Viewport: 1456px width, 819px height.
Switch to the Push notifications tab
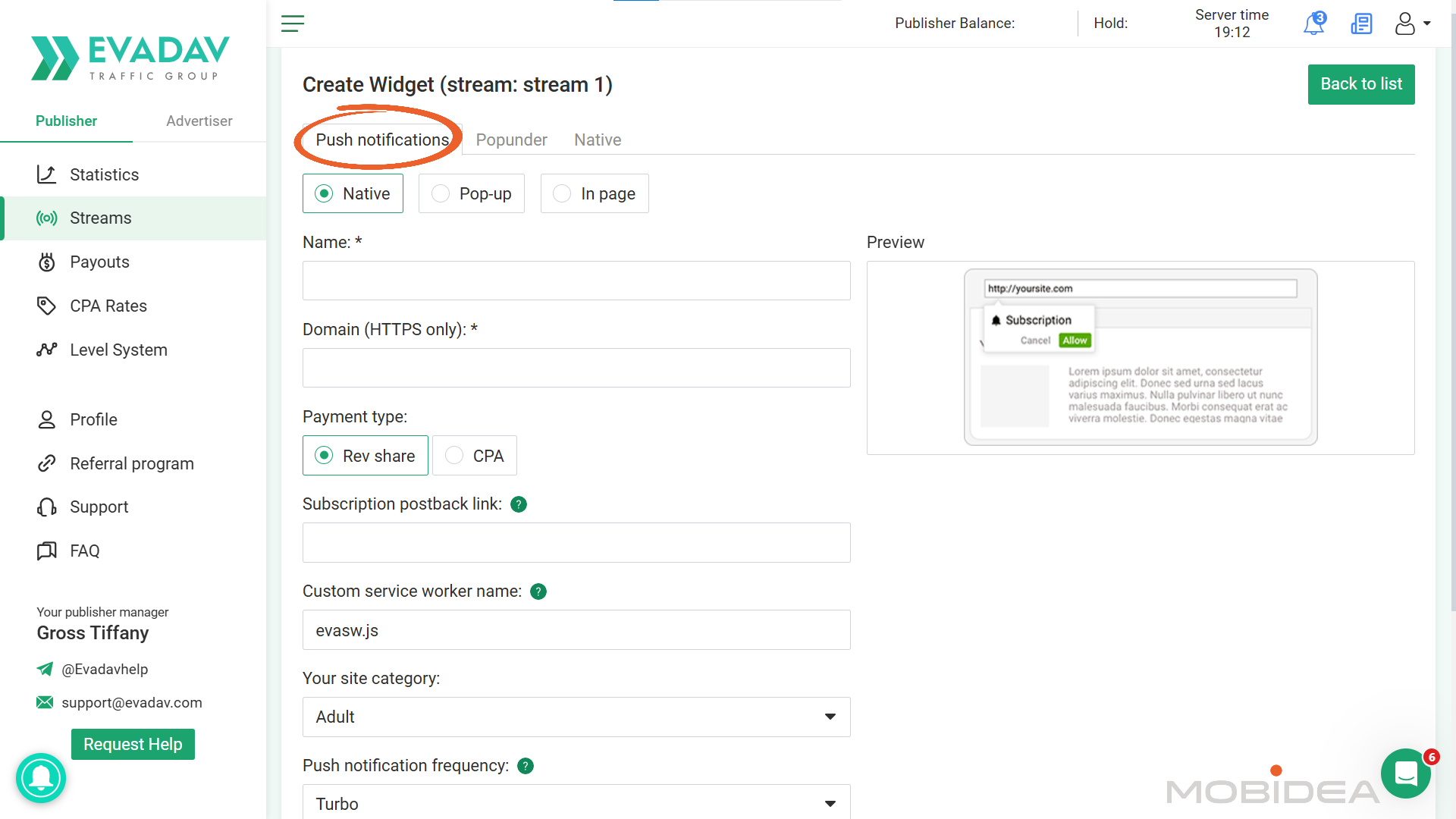click(382, 140)
